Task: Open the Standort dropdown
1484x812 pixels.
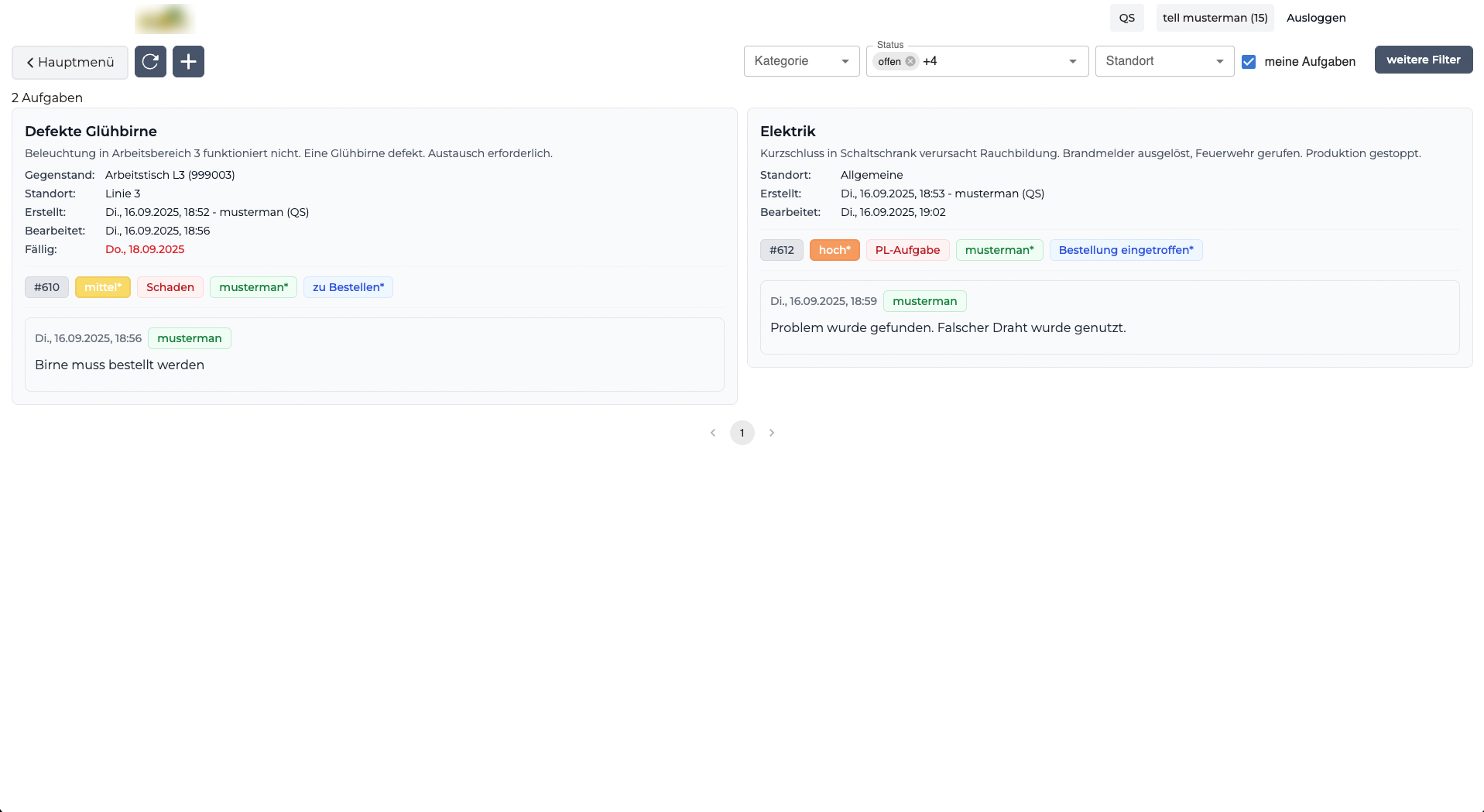Action: tap(1164, 61)
